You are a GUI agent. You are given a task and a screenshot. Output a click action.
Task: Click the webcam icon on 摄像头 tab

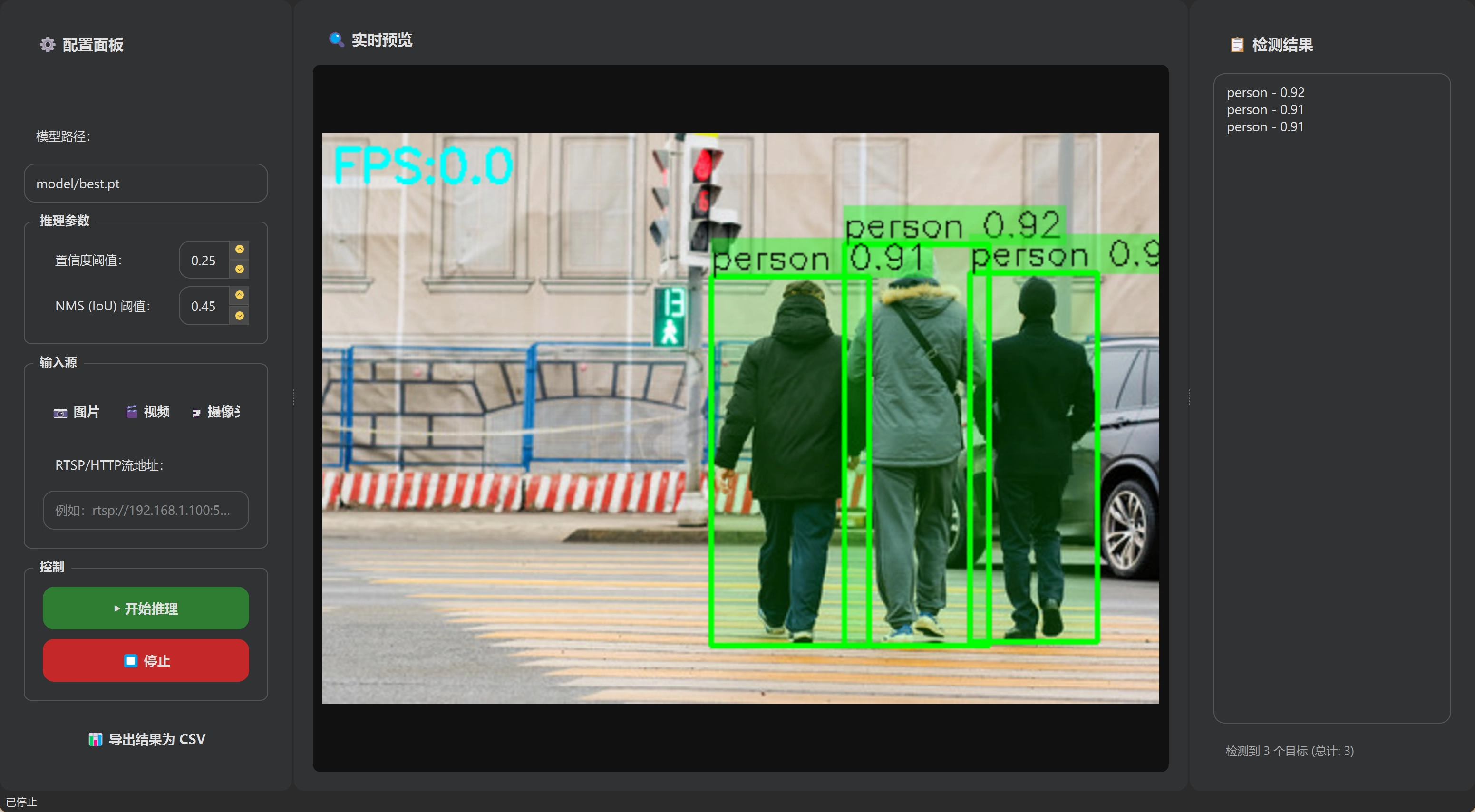(196, 413)
